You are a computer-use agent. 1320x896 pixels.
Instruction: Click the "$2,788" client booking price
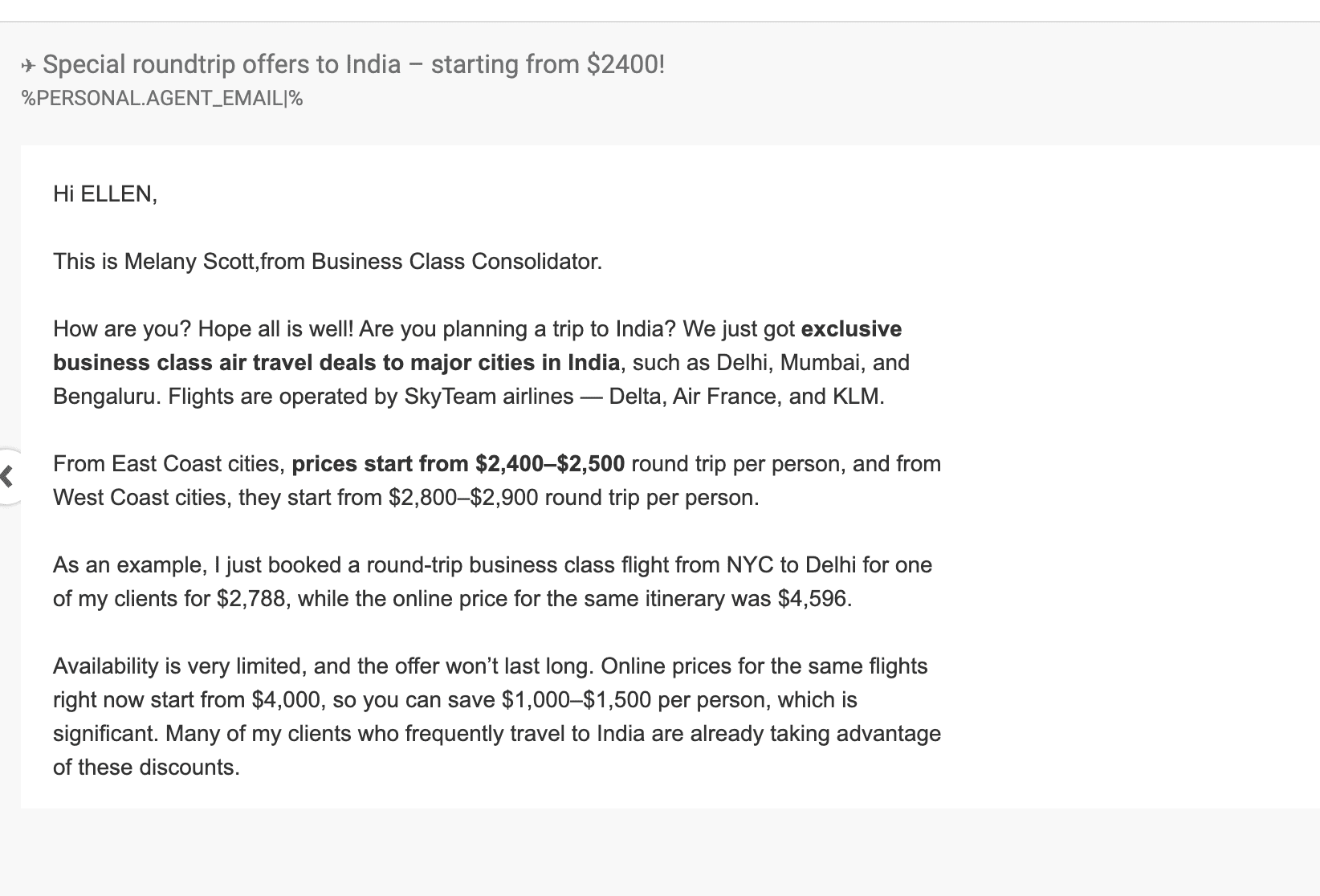(251, 599)
